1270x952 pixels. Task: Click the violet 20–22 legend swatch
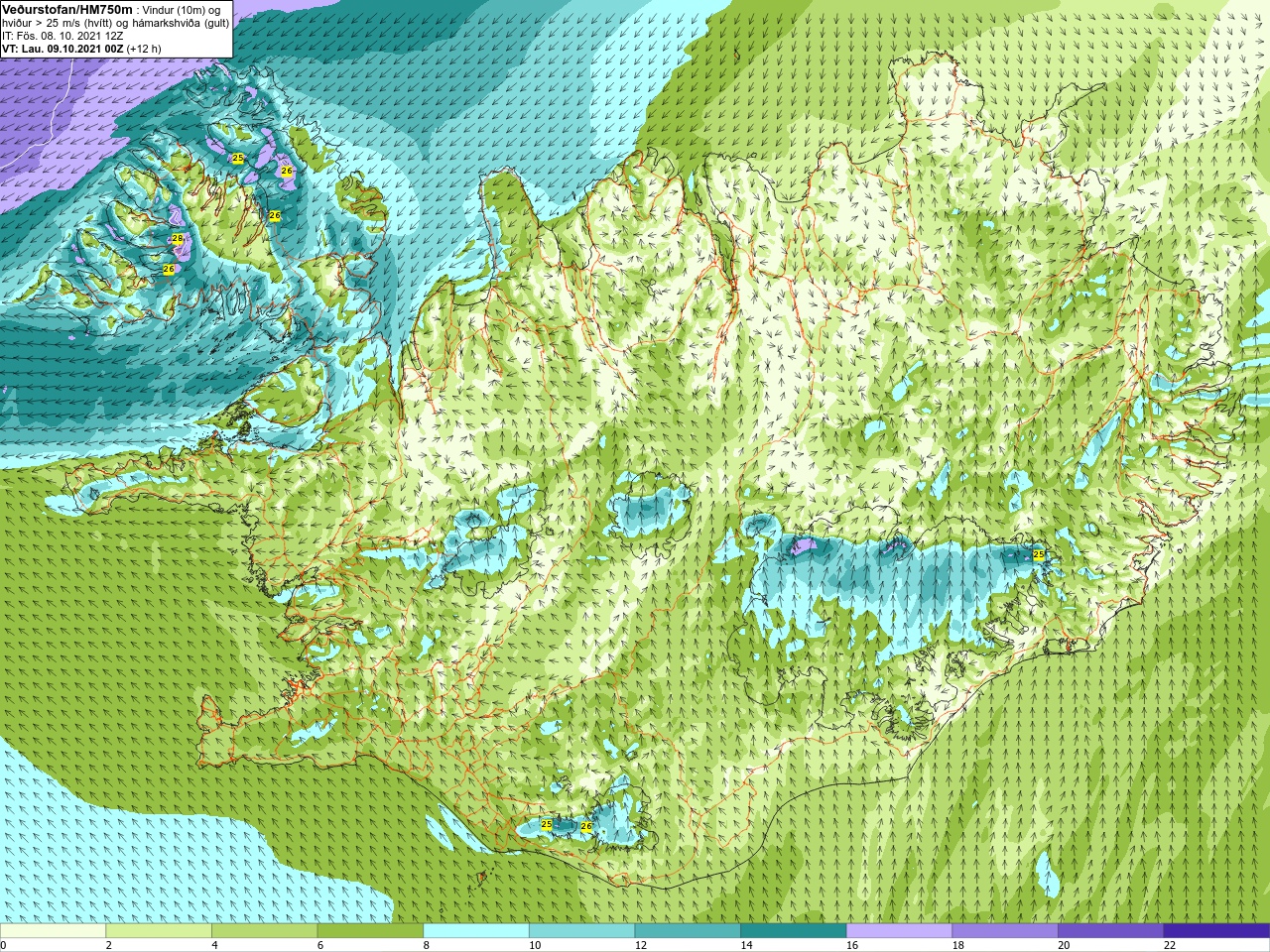1111,931
